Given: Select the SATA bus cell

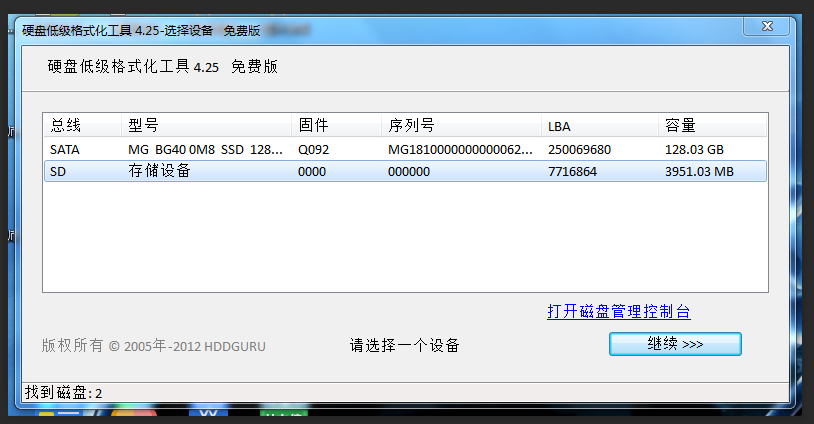Looking at the screenshot, I should (65, 149).
